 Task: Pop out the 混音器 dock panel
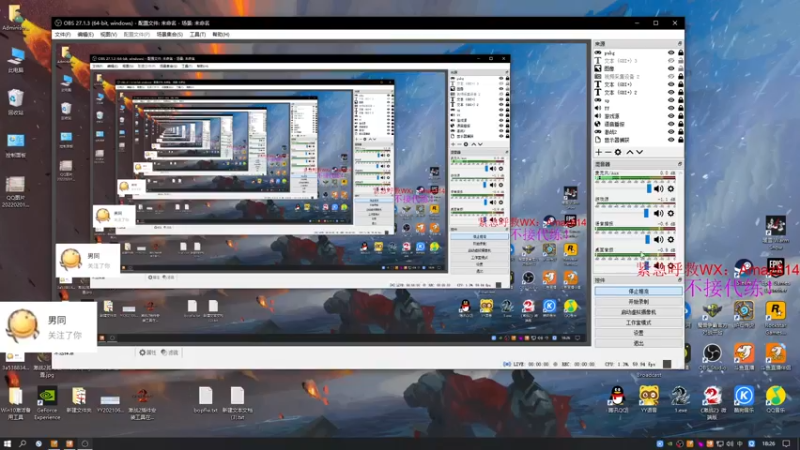pos(680,164)
